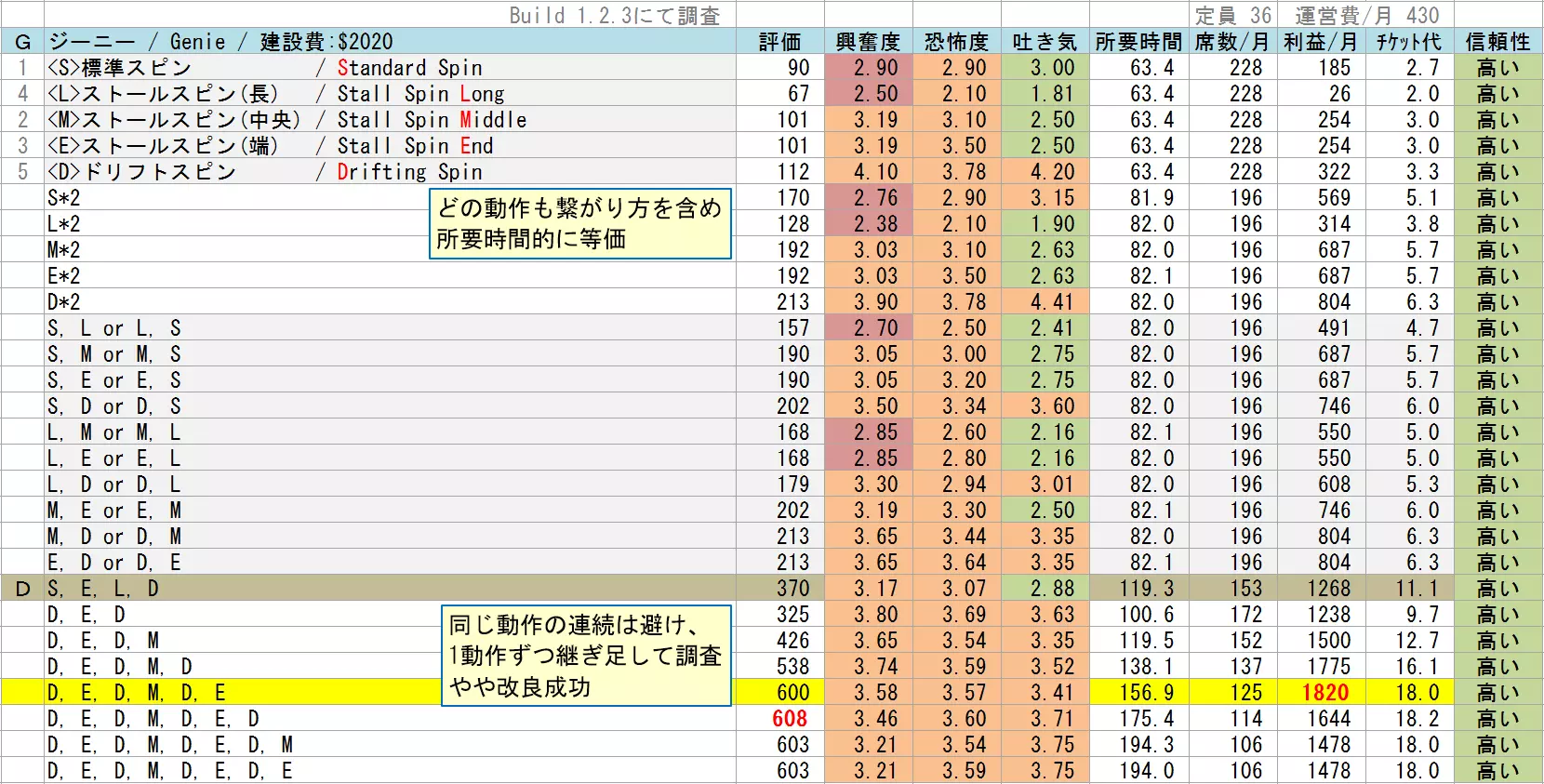
Task: Click the 信頼性 column header
Action: [1497, 42]
